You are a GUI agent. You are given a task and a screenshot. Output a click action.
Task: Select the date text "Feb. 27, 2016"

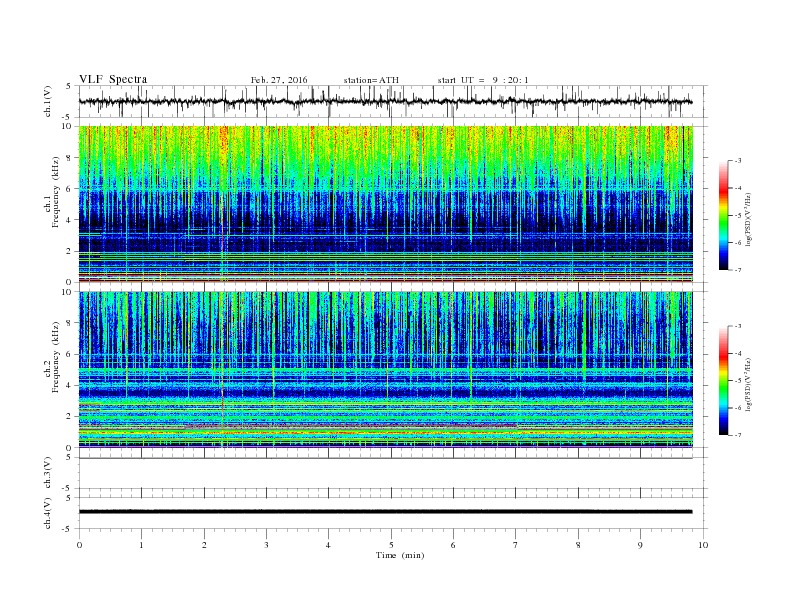point(279,80)
